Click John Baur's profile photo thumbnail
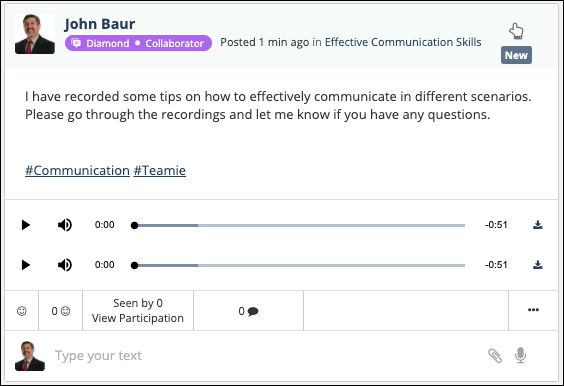Screen dimensions: 564x386 click(35, 34)
